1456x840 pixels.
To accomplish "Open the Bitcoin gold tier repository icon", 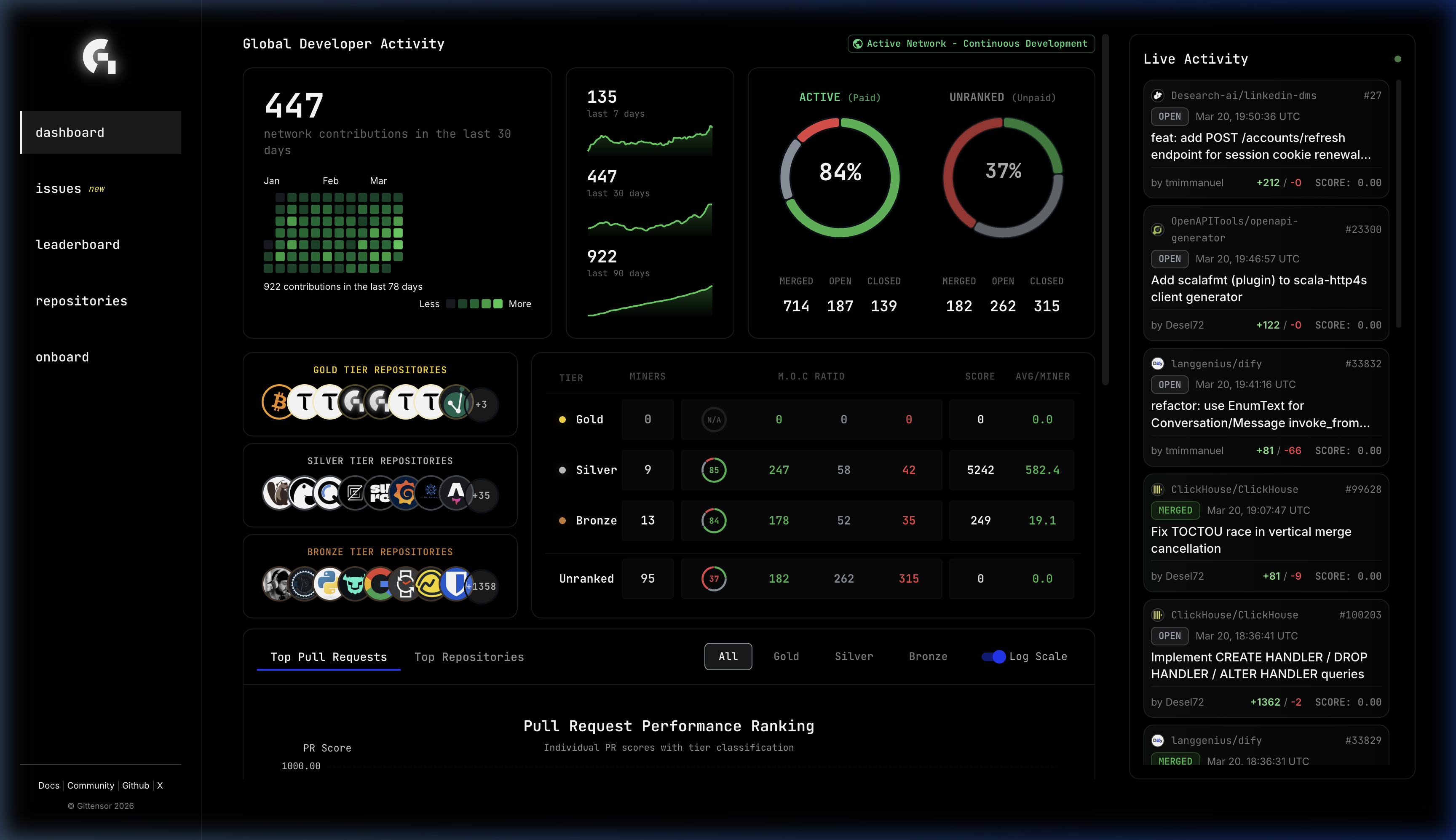I will click(278, 402).
